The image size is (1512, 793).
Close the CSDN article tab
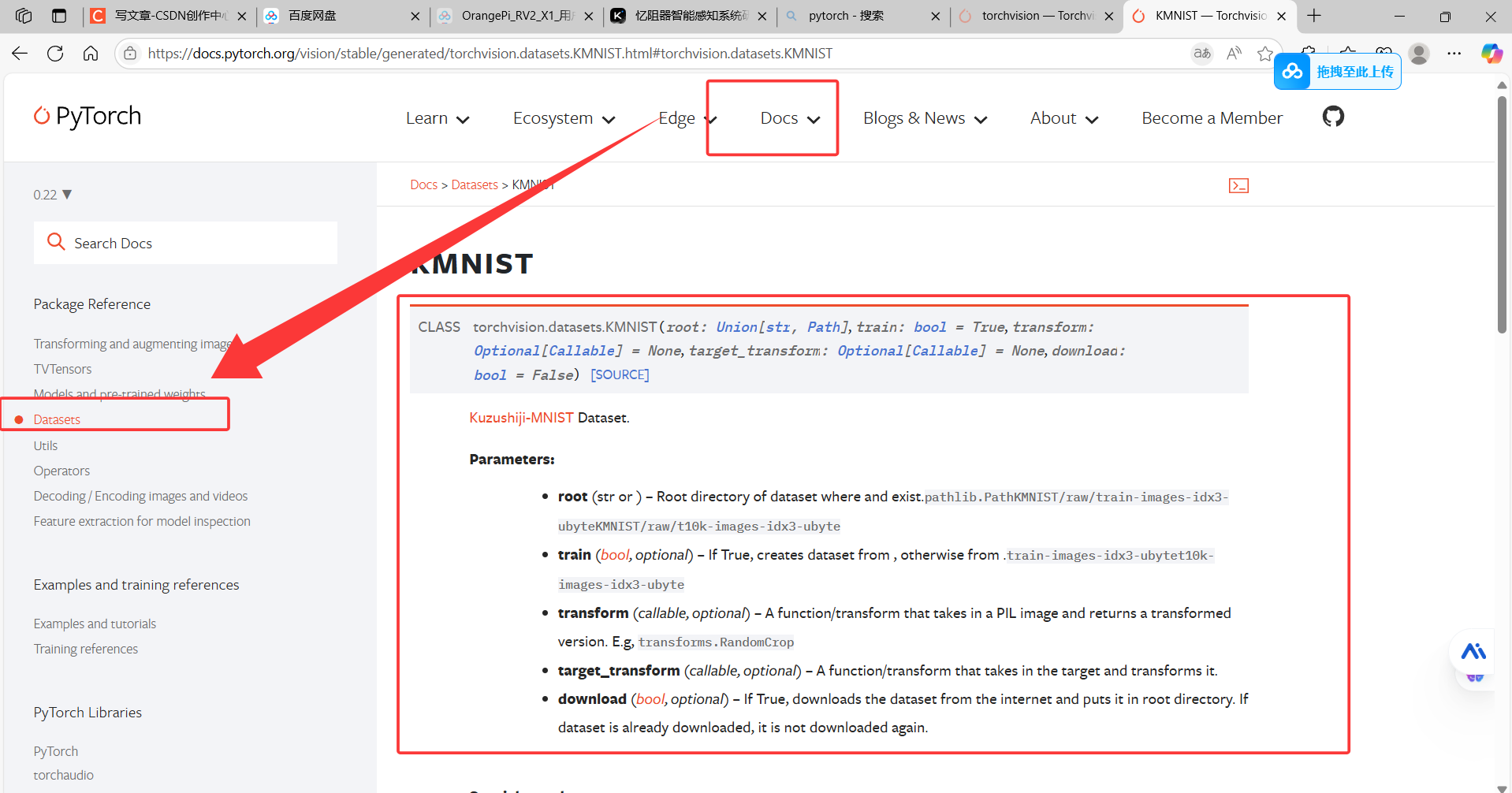[242, 16]
